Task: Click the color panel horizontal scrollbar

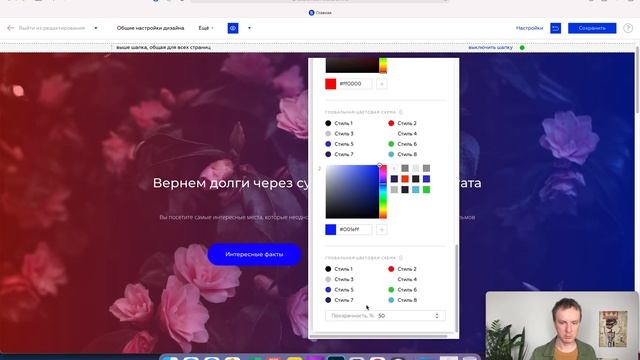Action: coord(378,336)
